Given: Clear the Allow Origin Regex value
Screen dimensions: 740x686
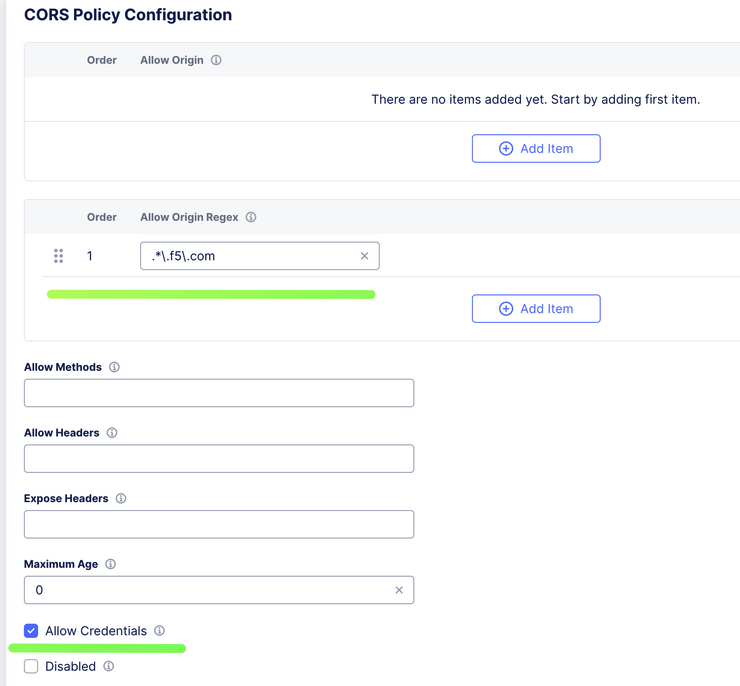Looking at the screenshot, I should [364, 256].
